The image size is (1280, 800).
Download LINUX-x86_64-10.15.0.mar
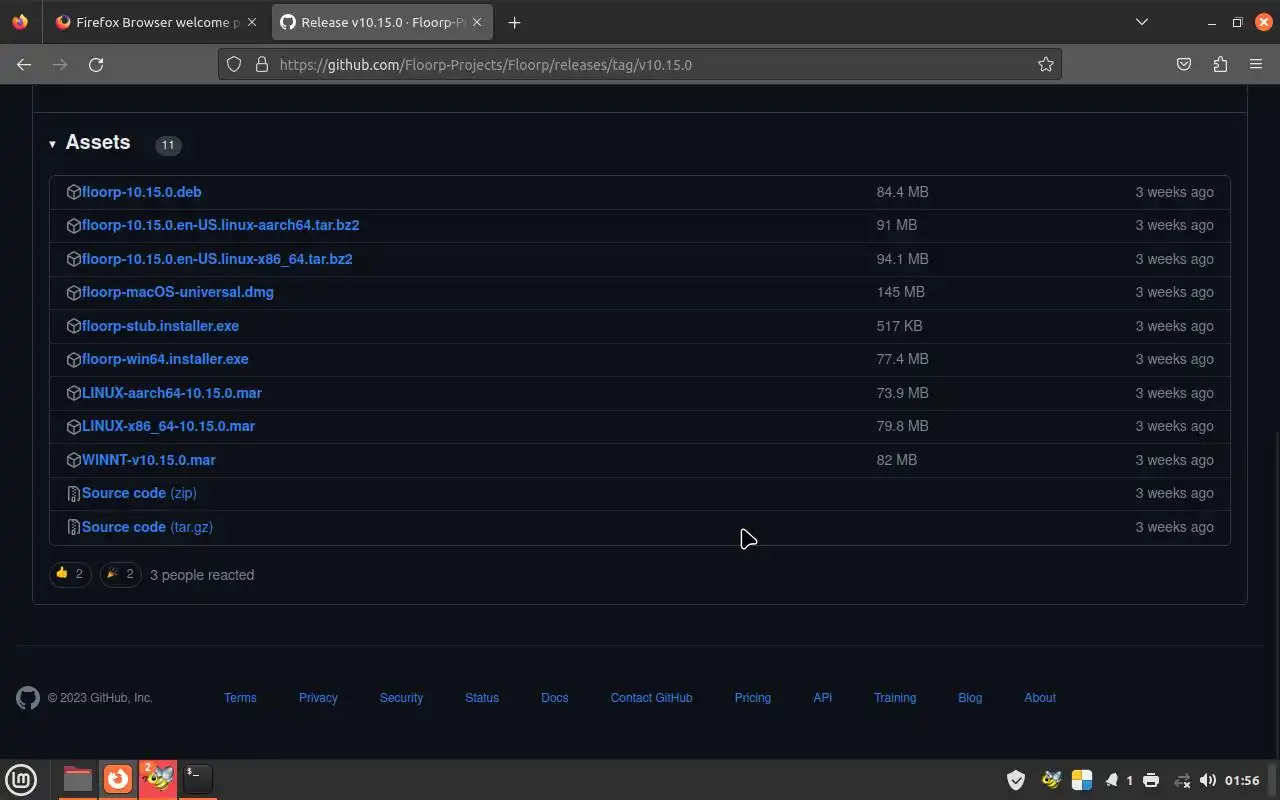coord(168,426)
